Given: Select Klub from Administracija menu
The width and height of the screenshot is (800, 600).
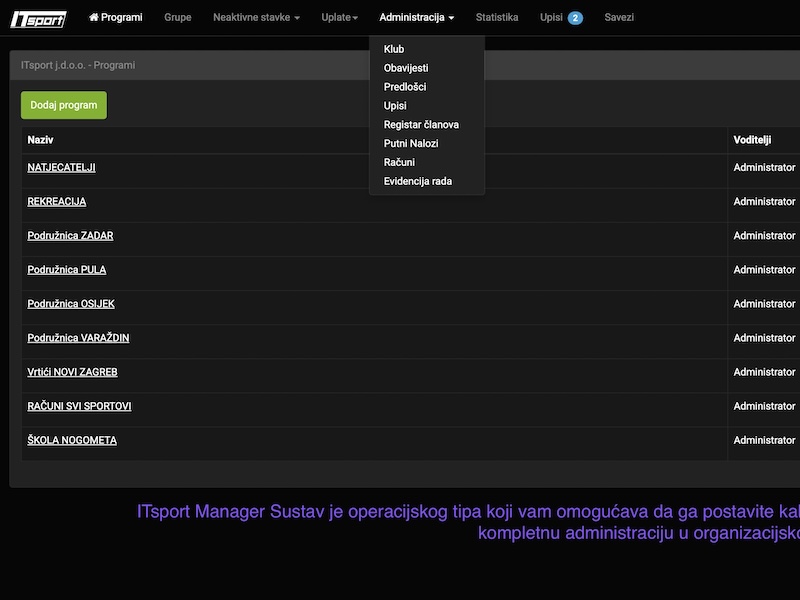Looking at the screenshot, I should [394, 49].
